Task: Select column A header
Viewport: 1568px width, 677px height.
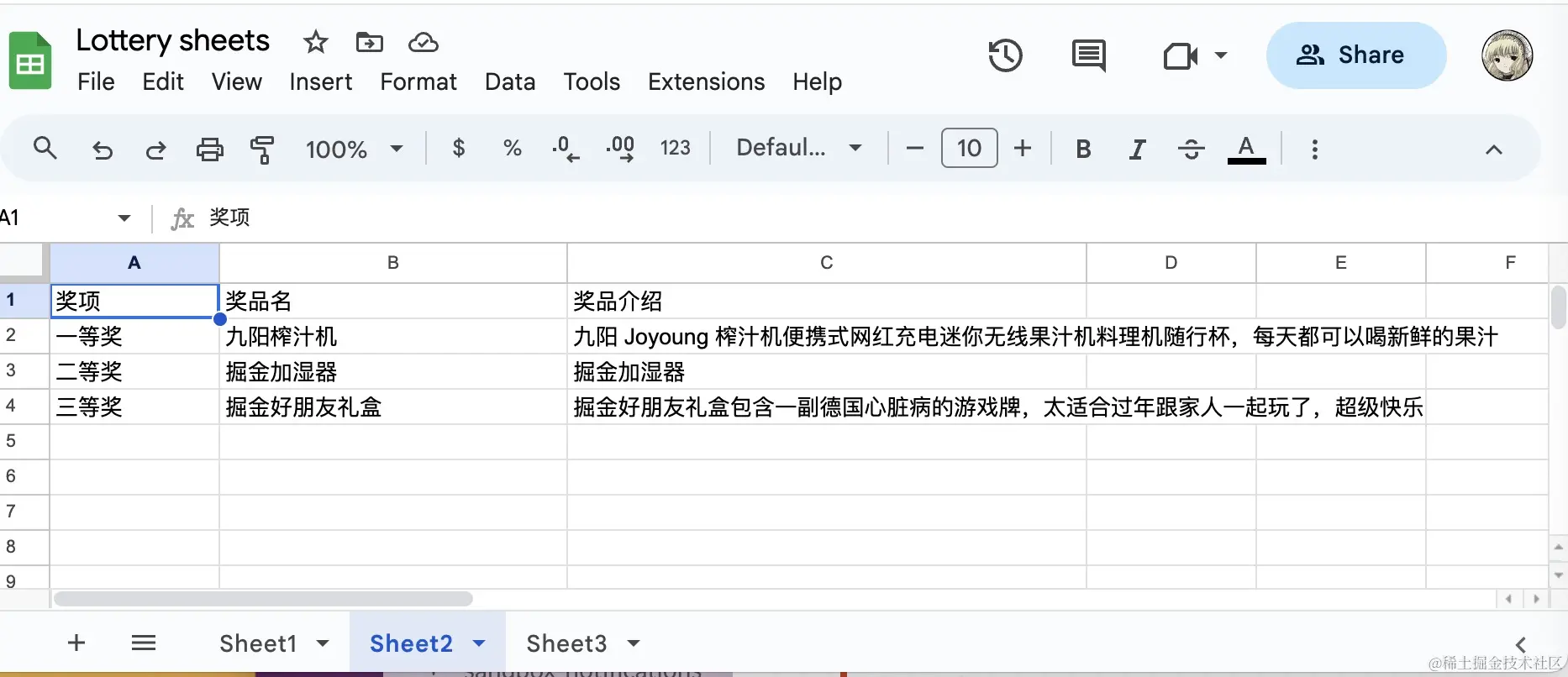Action: point(134,263)
